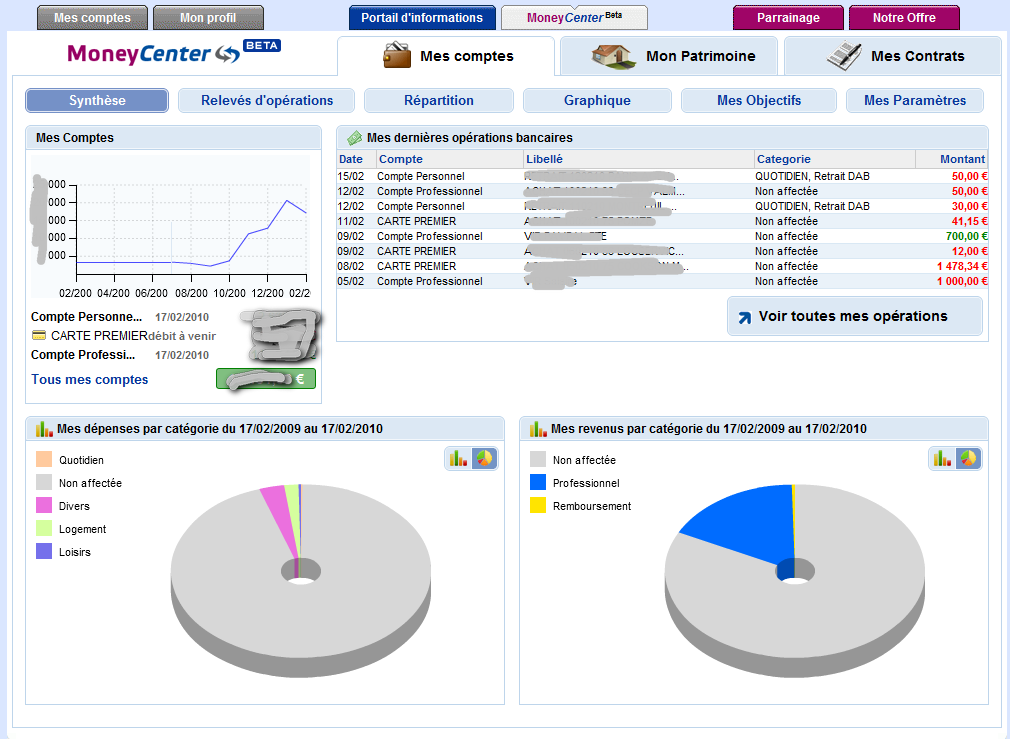Show revenues chart as bar graph
This screenshot has height=739, width=1010.
(x=943, y=458)
